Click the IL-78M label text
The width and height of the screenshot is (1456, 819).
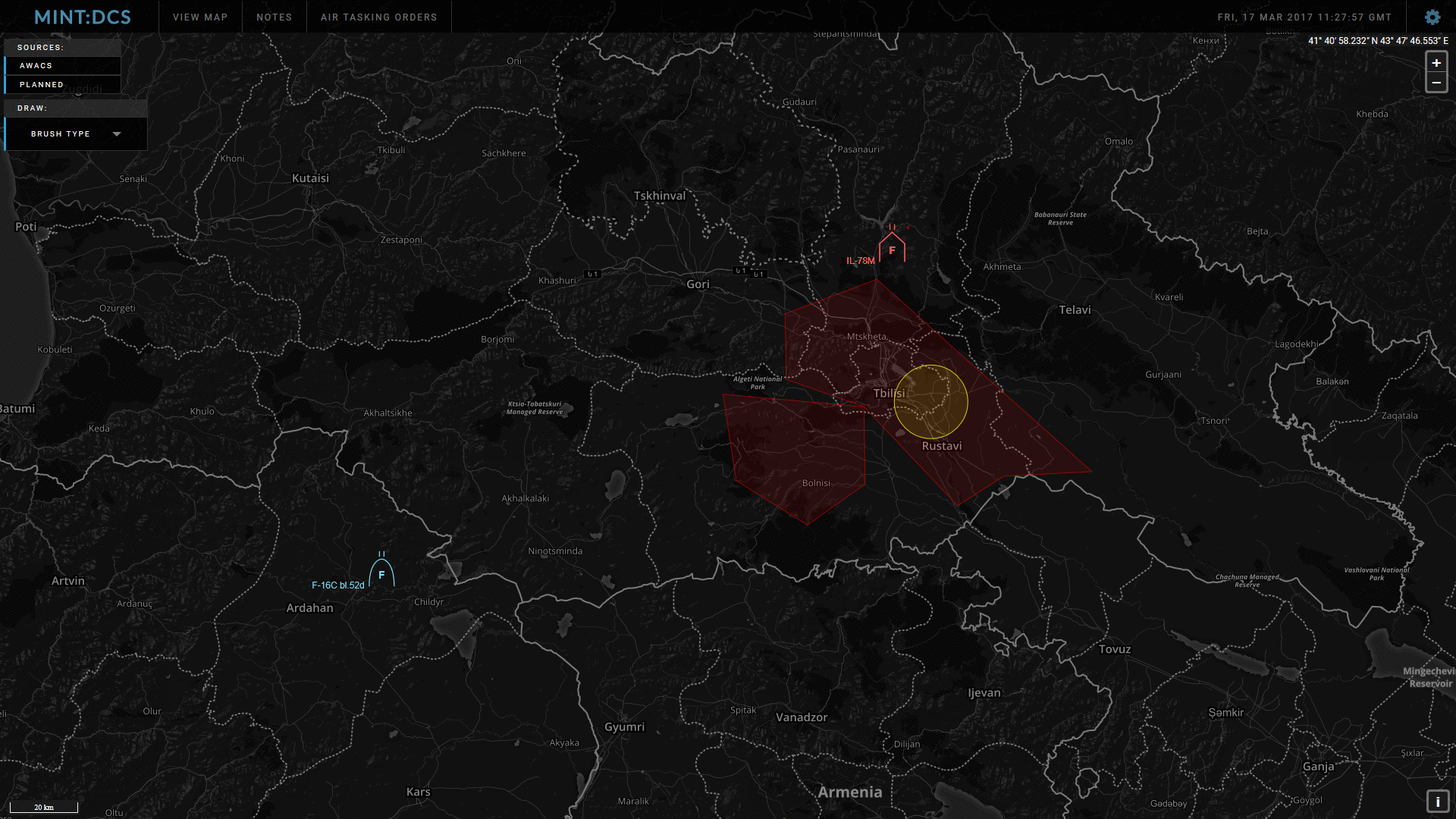[861, 261]
